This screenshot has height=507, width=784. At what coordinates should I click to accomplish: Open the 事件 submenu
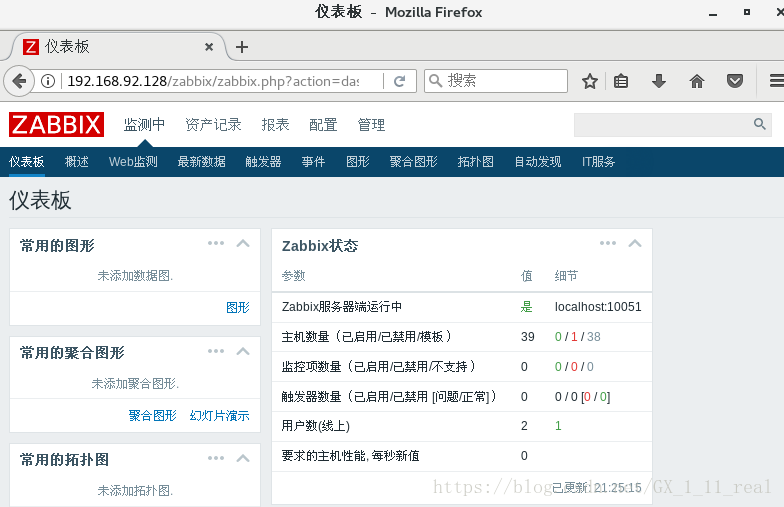coord(313,162)
